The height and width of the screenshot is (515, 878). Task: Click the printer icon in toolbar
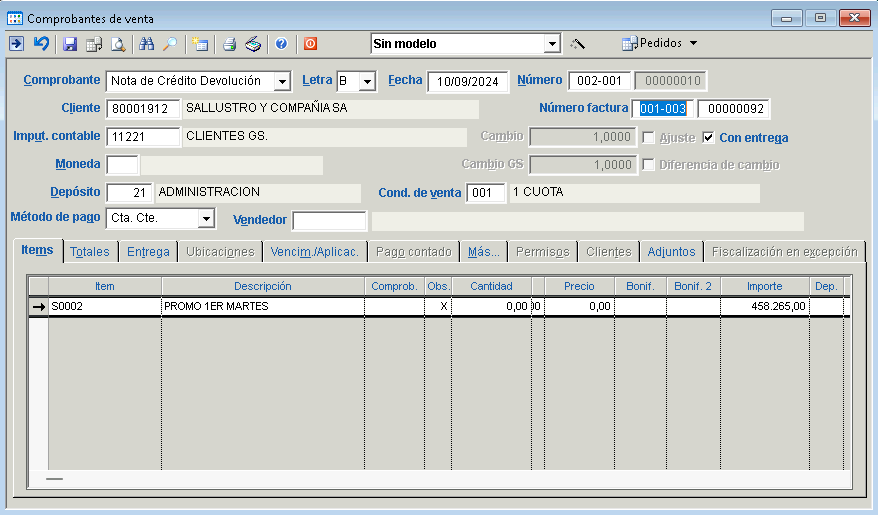click(x=229, y=44)
